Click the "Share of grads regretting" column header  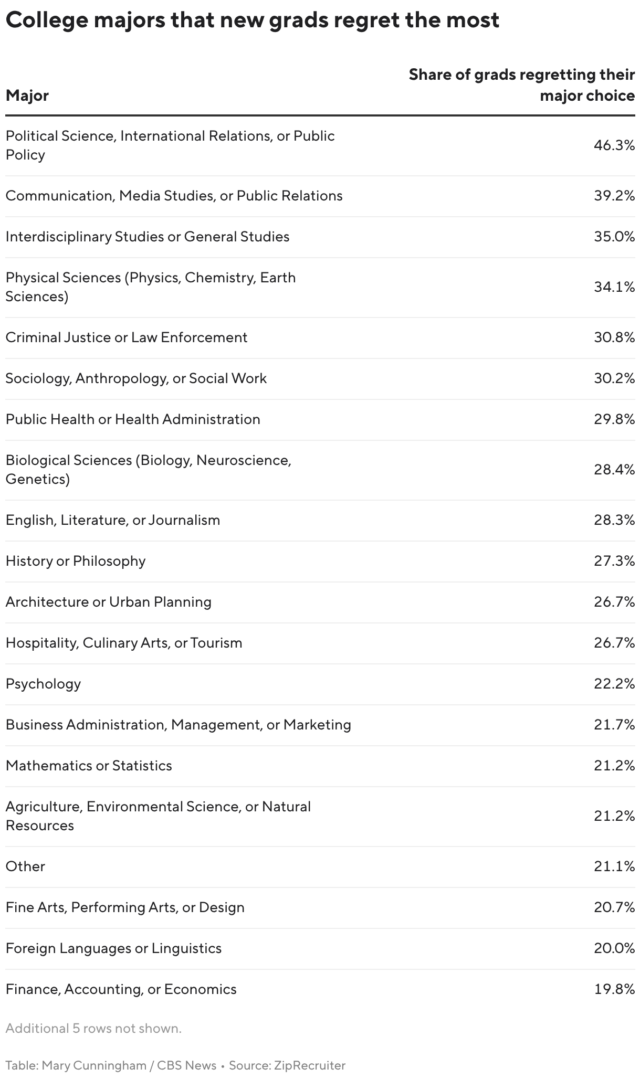click(521, 85)
